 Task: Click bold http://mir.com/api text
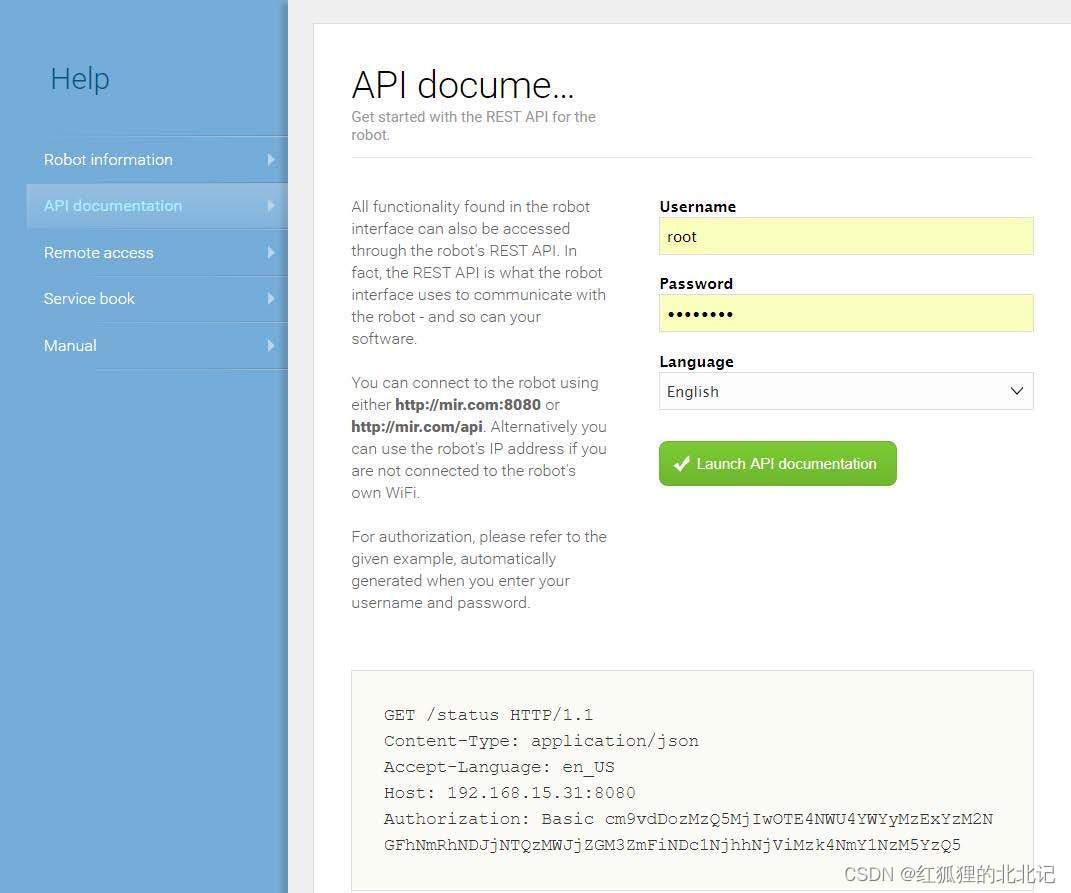tap(417, 427)
